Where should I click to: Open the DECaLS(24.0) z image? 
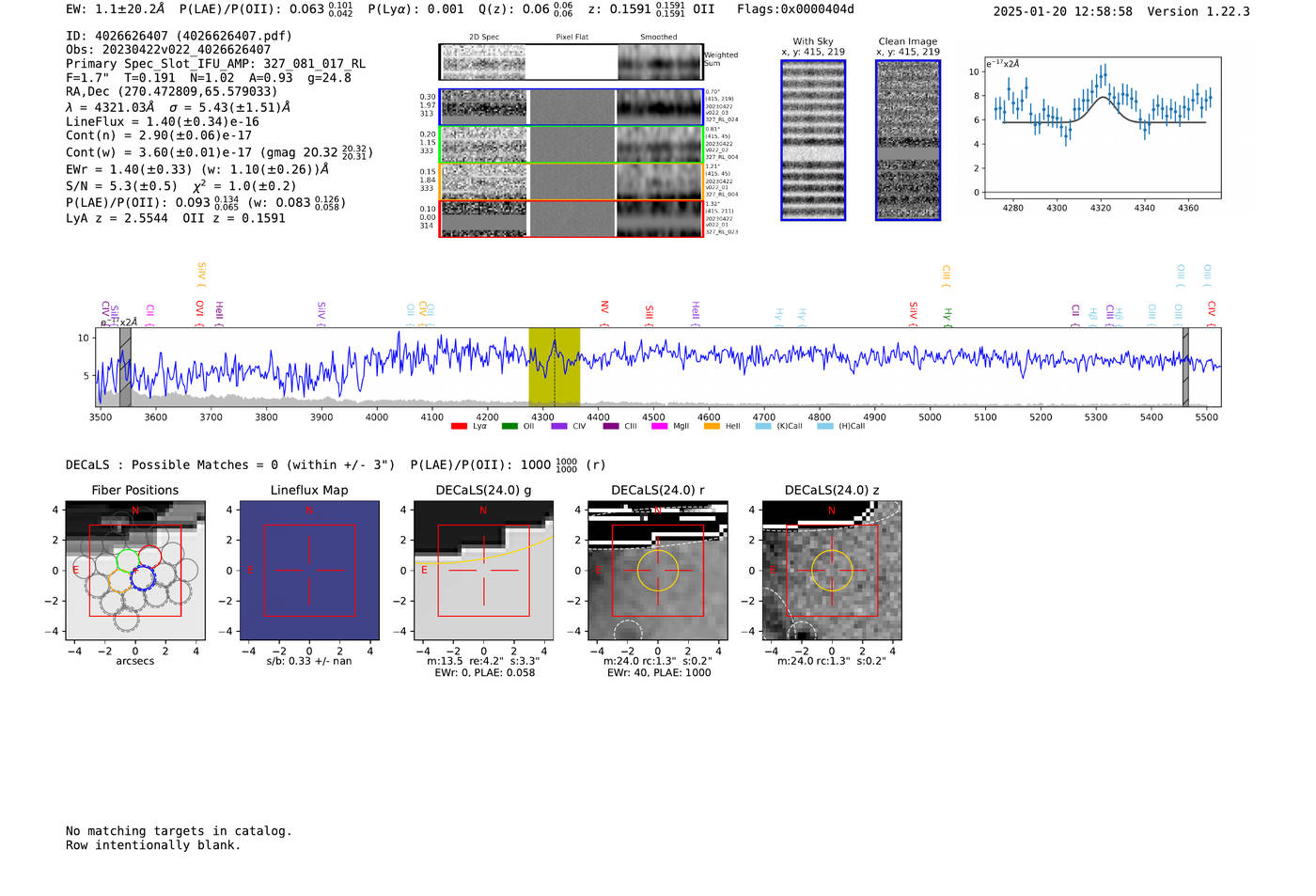click(x=832, y=571)
